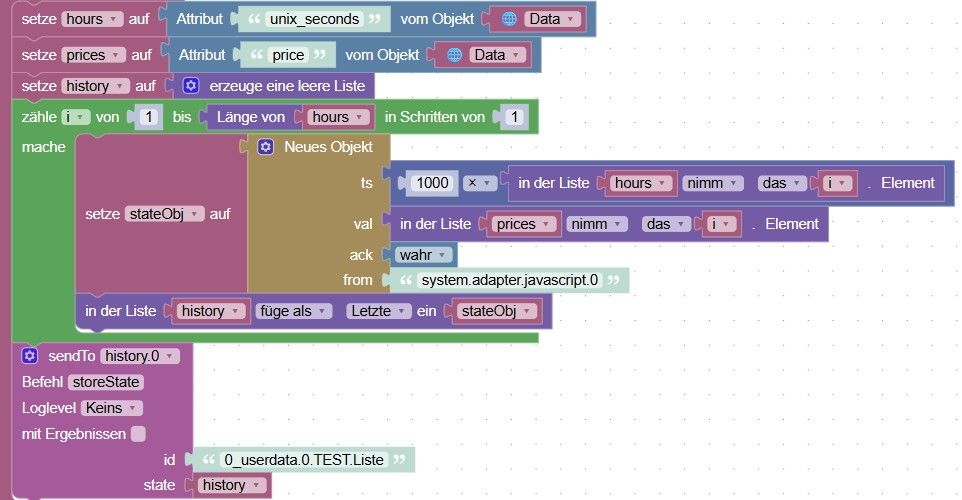Open the Loglevel 'Keins' dropdown
Screen dimensions: 962x500
tap(112, 408)
